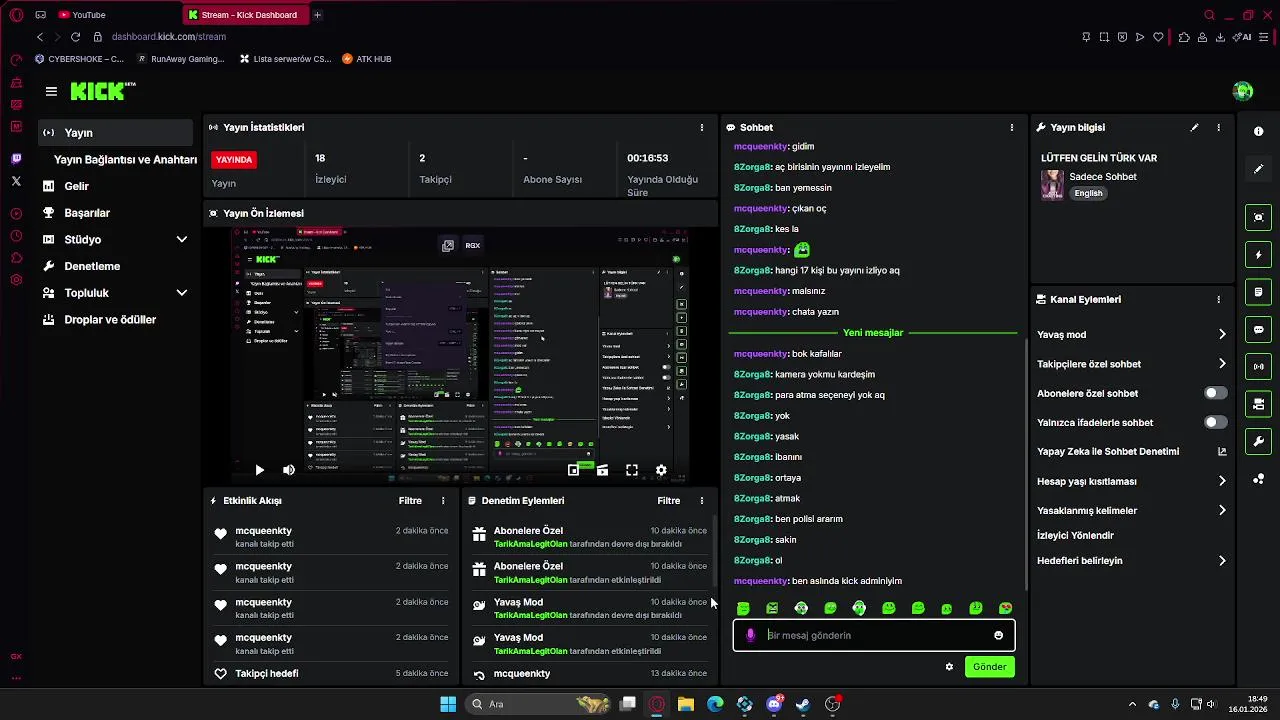Open the Kick hamburger menu
1280x720 pixels.
51,91
